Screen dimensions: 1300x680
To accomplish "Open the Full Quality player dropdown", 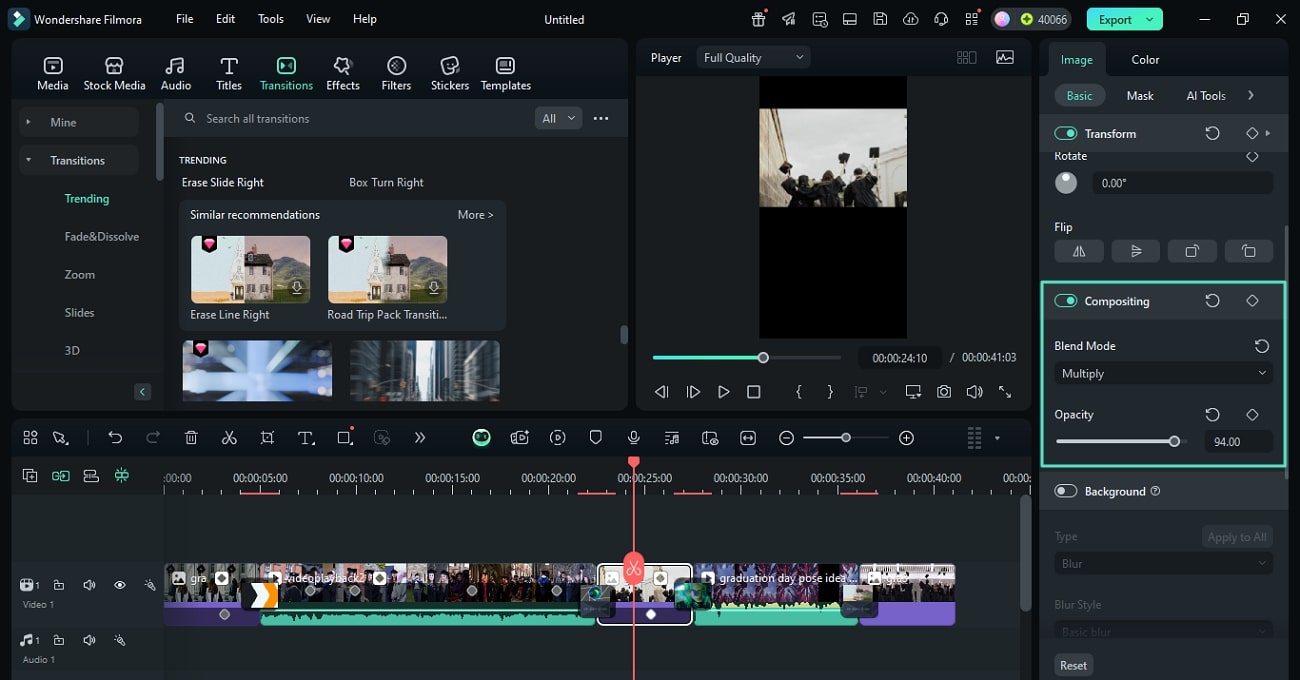I will click(753, 58).
